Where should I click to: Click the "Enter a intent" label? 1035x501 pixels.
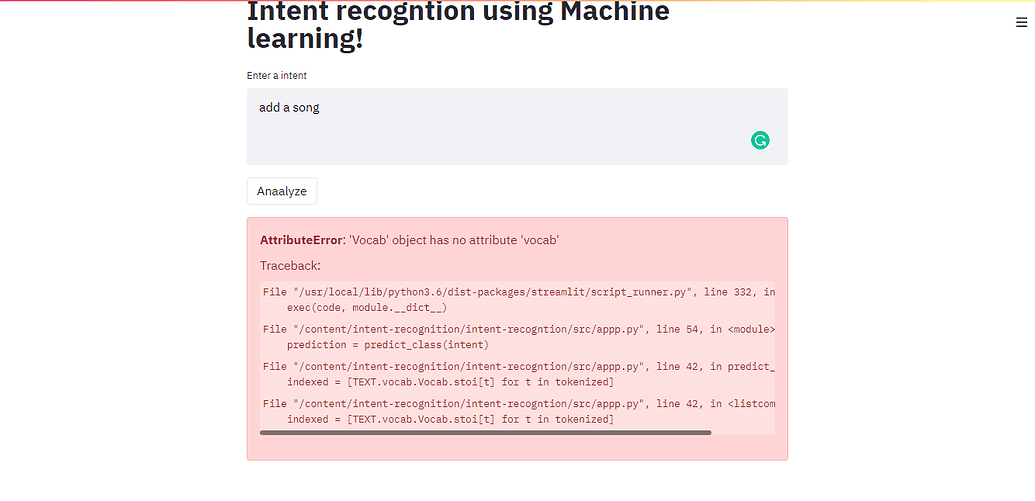[277, 76]
